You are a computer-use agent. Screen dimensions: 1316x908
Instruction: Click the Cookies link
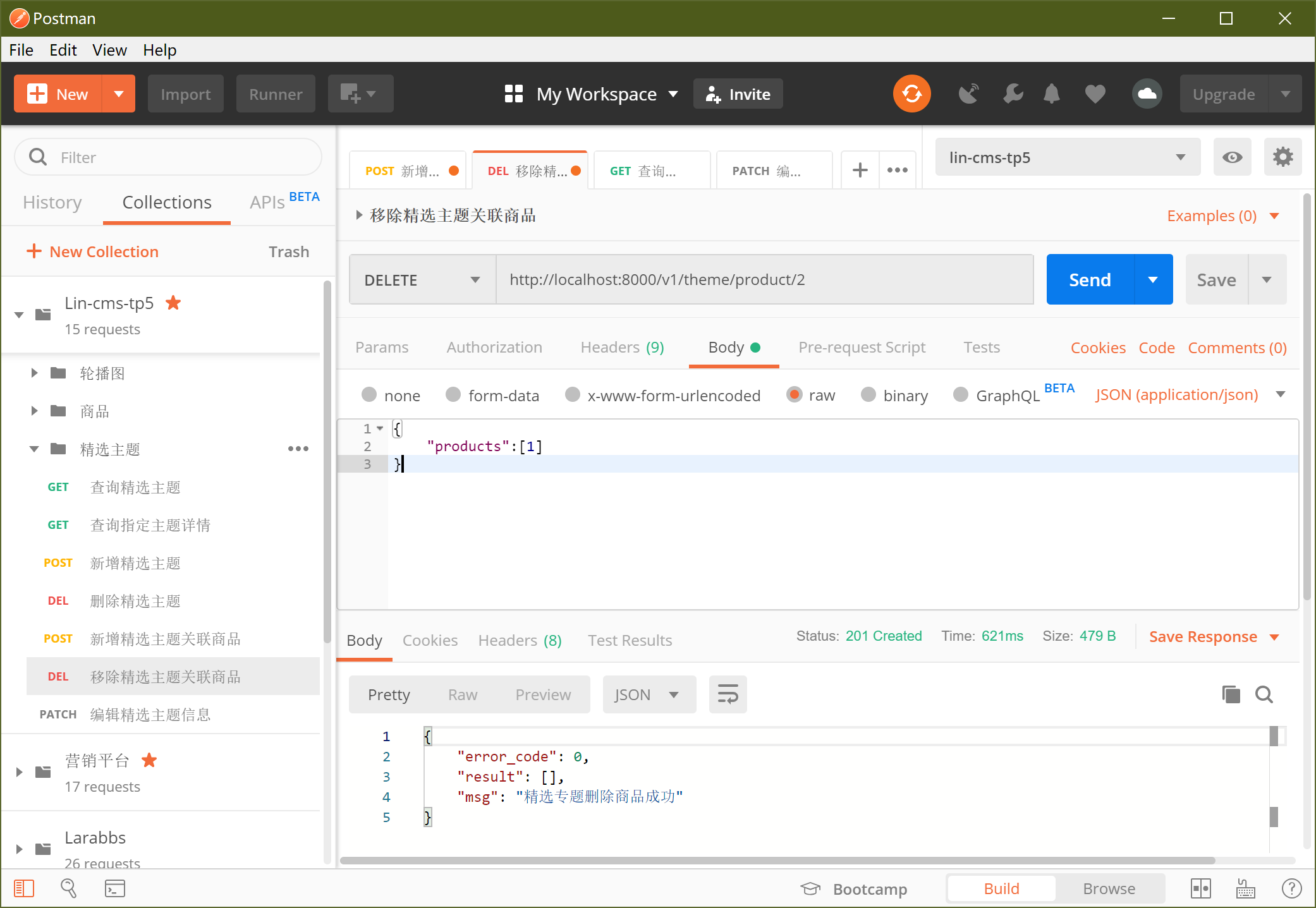pos(1098,348)
